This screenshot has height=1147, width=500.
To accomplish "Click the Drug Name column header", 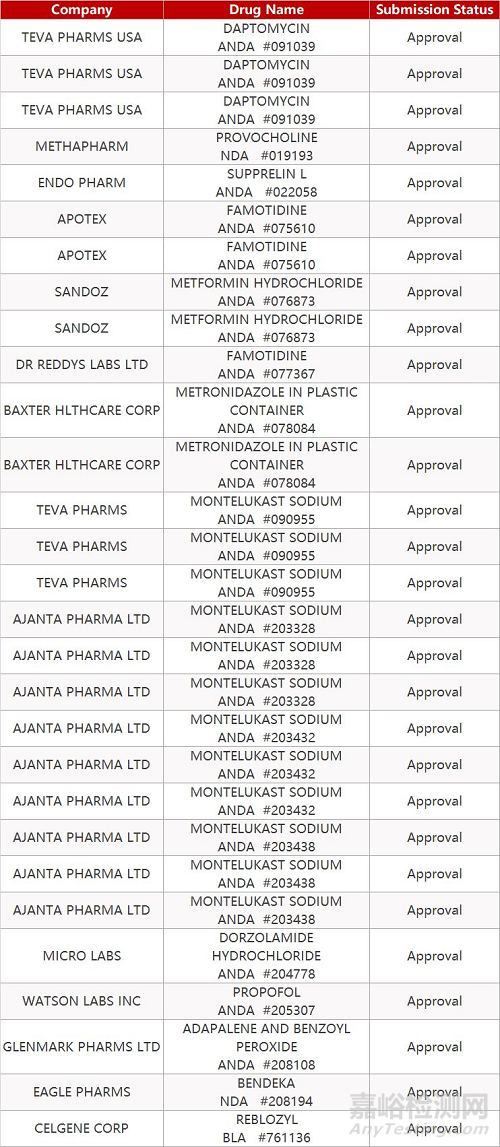I will pos(266,10).
